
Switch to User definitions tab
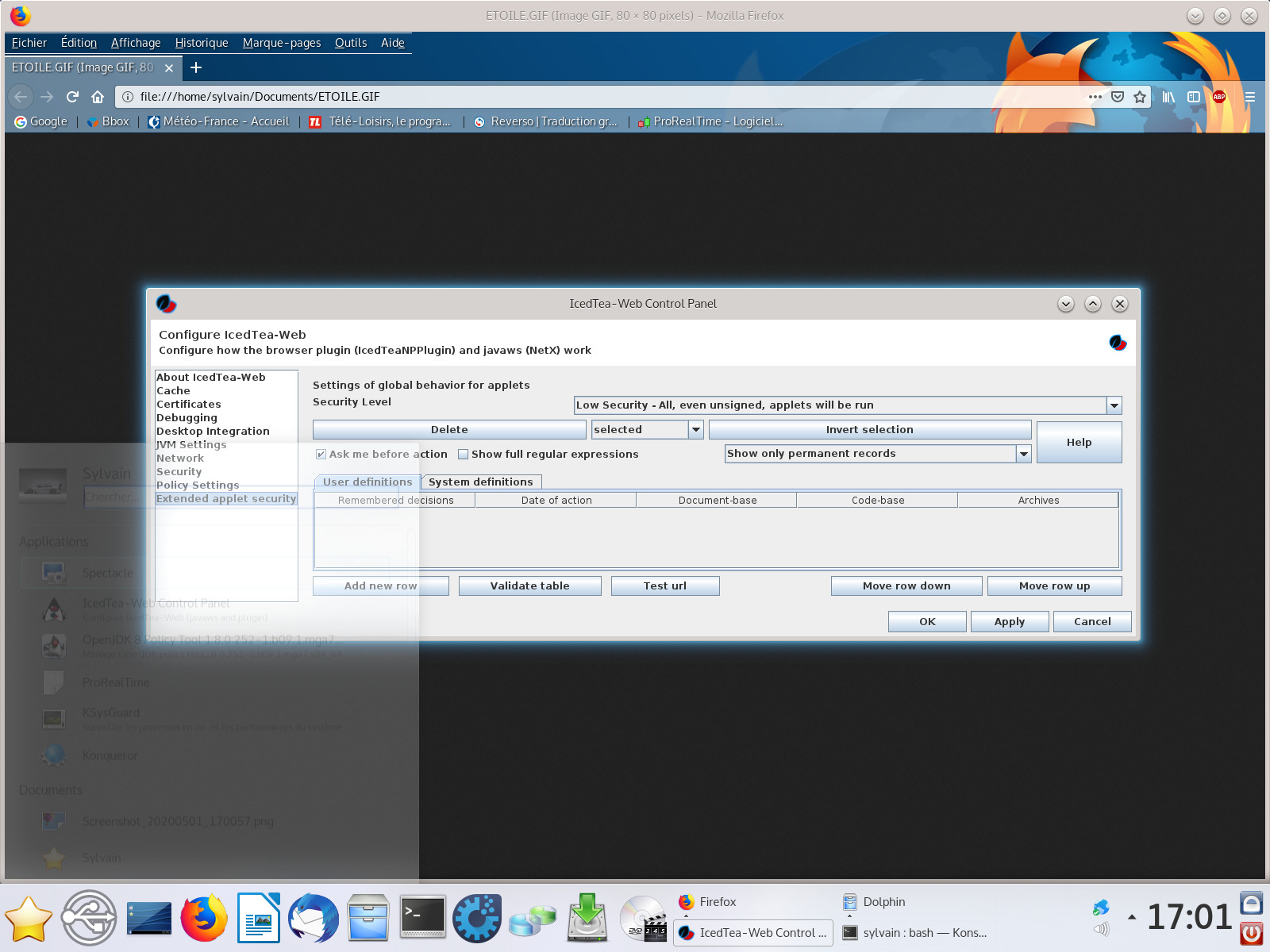(368, 482)
